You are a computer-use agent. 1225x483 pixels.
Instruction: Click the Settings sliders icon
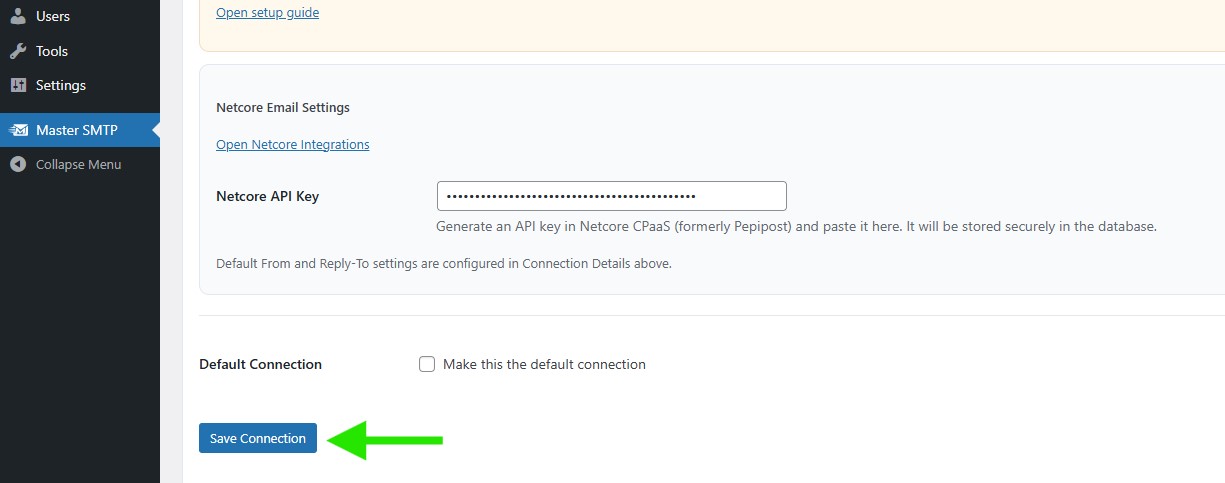tap(18, 85)
